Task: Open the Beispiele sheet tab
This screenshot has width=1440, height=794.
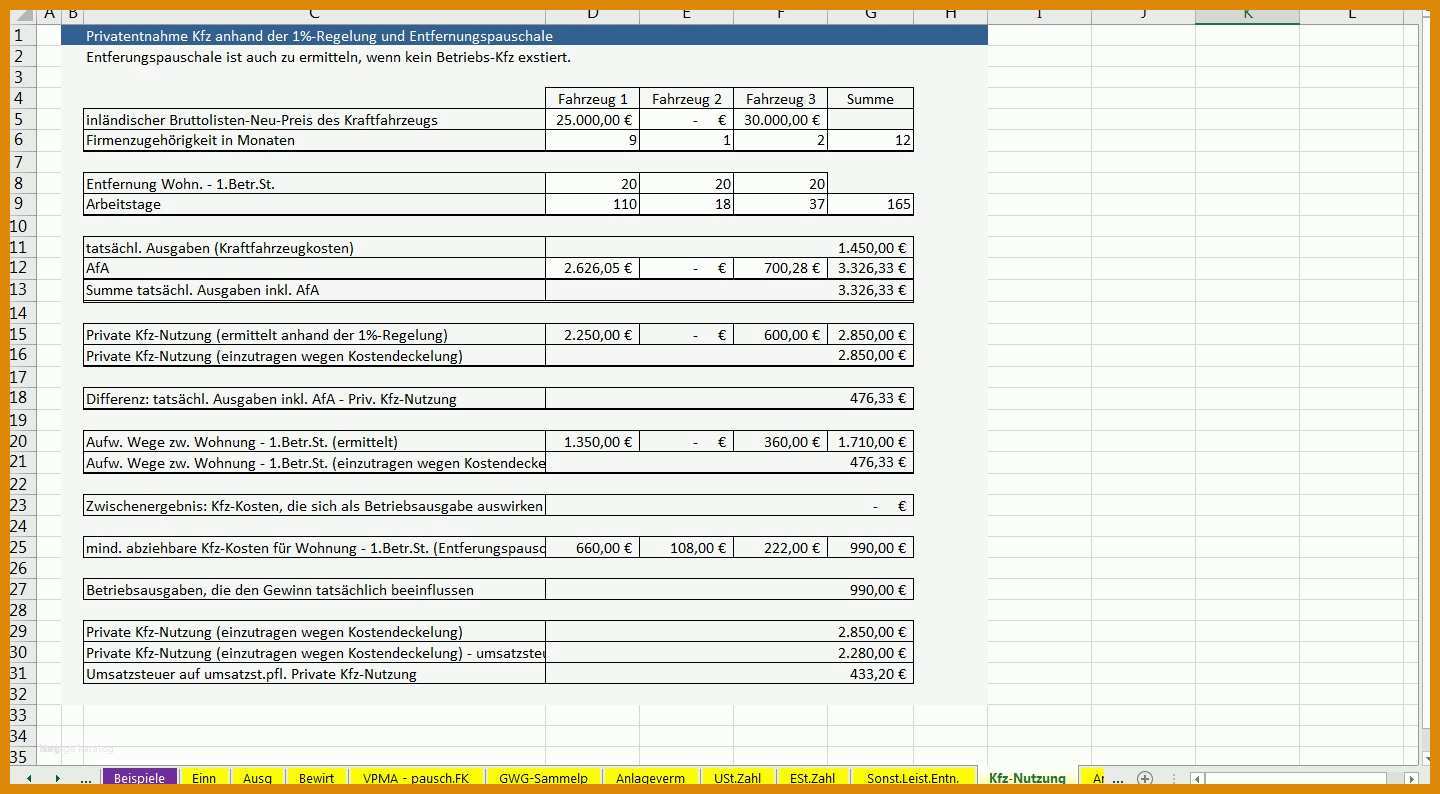Action: pos(139,778)
